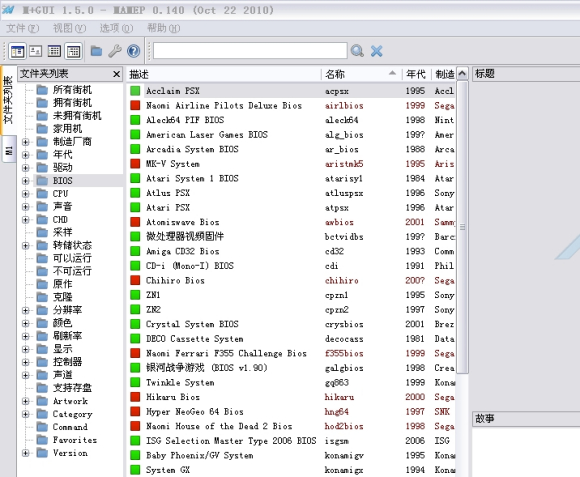The height and width of the screenshot is (477, 580).
Task: Expand the CHD tree node
Action: [26, 220]
